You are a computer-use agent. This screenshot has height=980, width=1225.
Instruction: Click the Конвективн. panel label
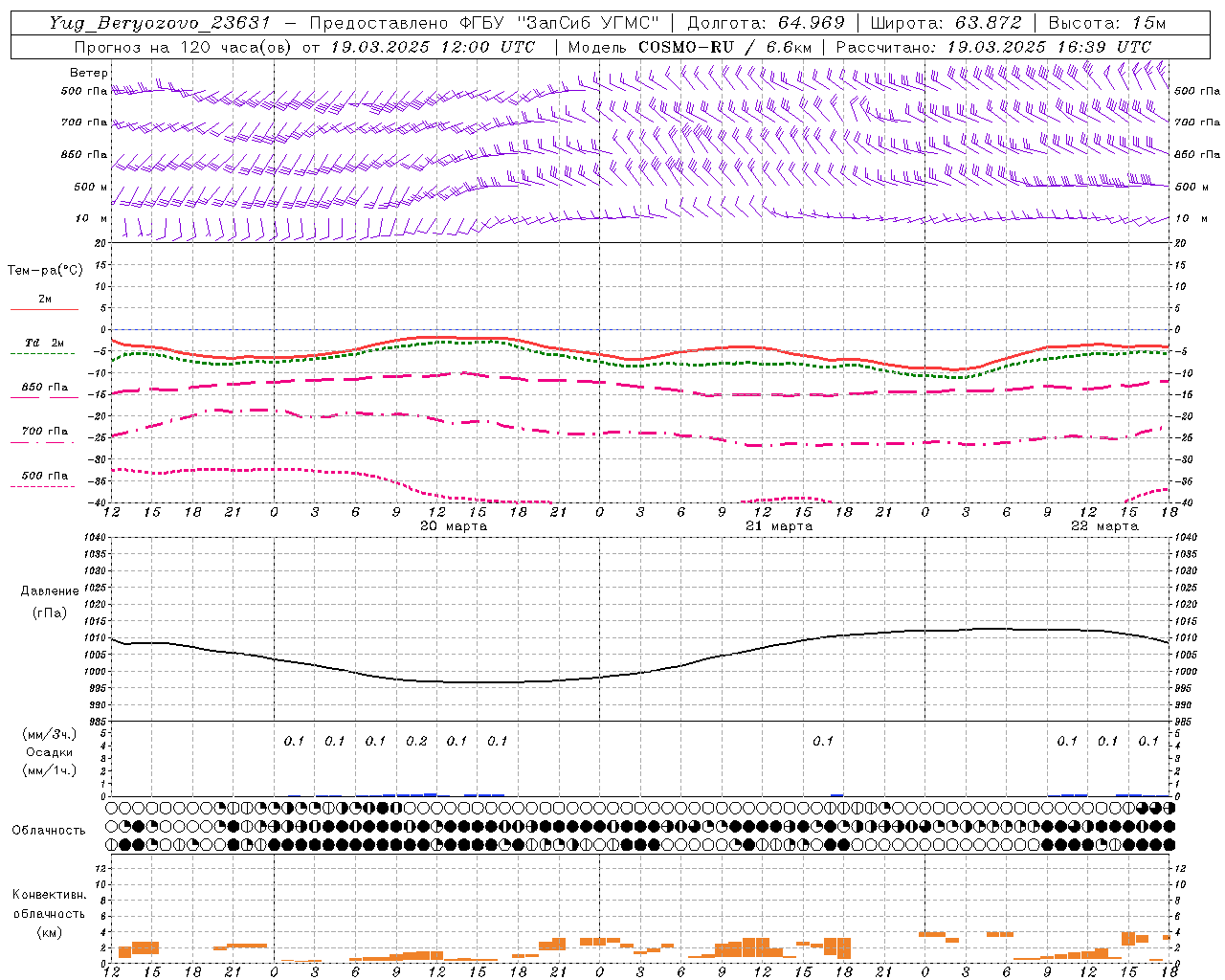[49, 895]
